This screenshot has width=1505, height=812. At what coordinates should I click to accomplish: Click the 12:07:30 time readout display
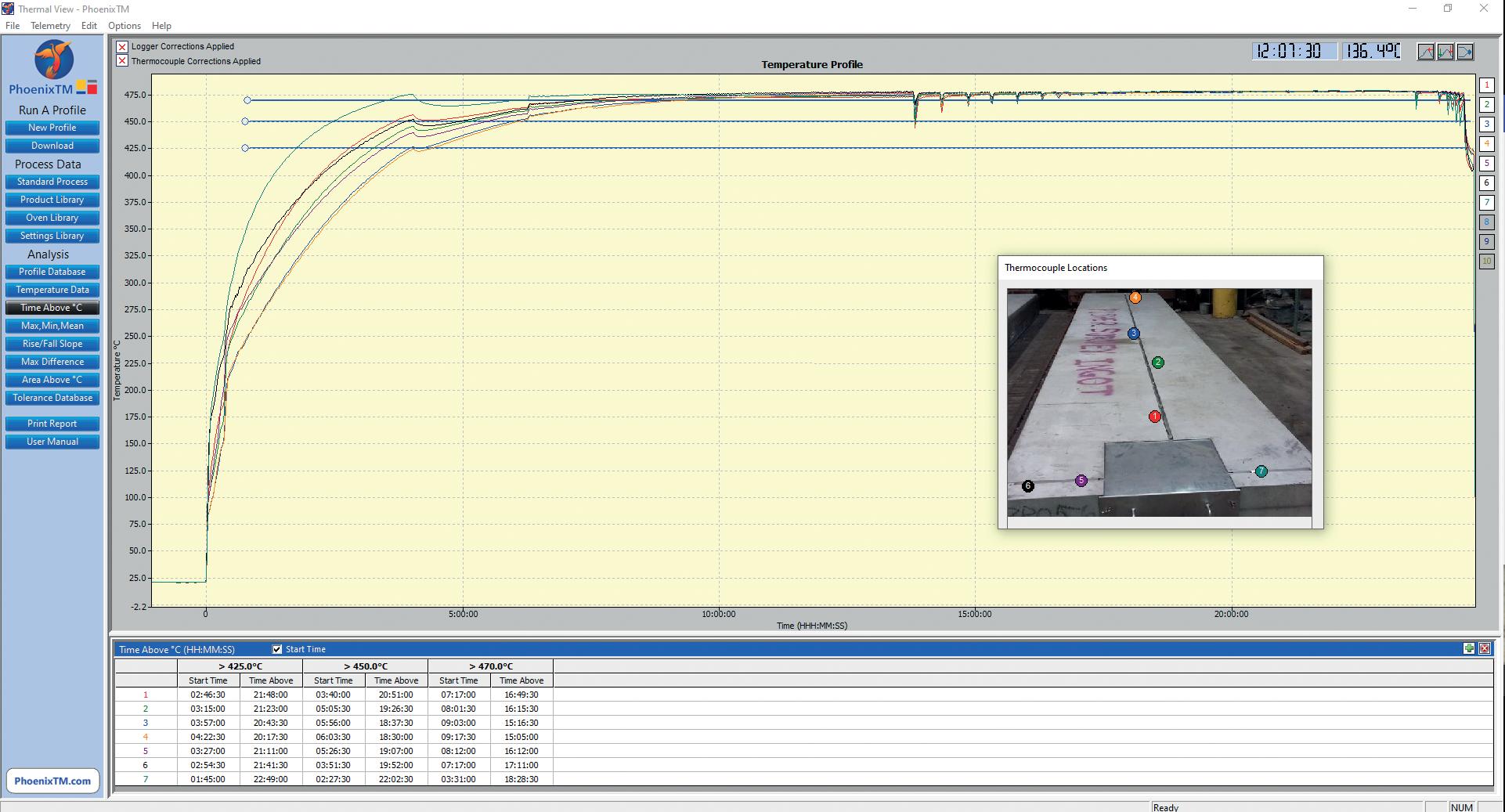click(x=1294, y=52)
